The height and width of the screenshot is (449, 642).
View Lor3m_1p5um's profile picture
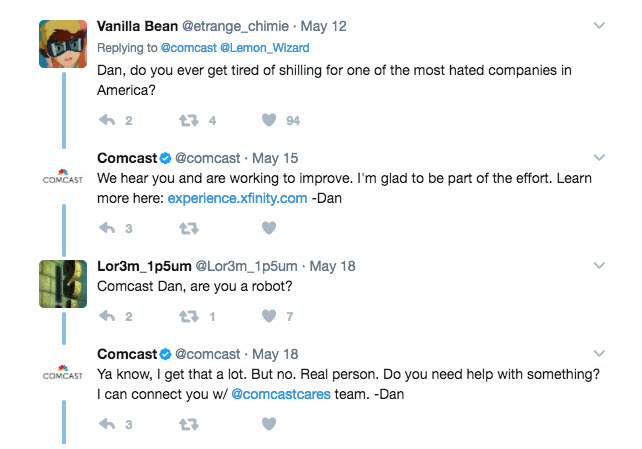(63, 284)
